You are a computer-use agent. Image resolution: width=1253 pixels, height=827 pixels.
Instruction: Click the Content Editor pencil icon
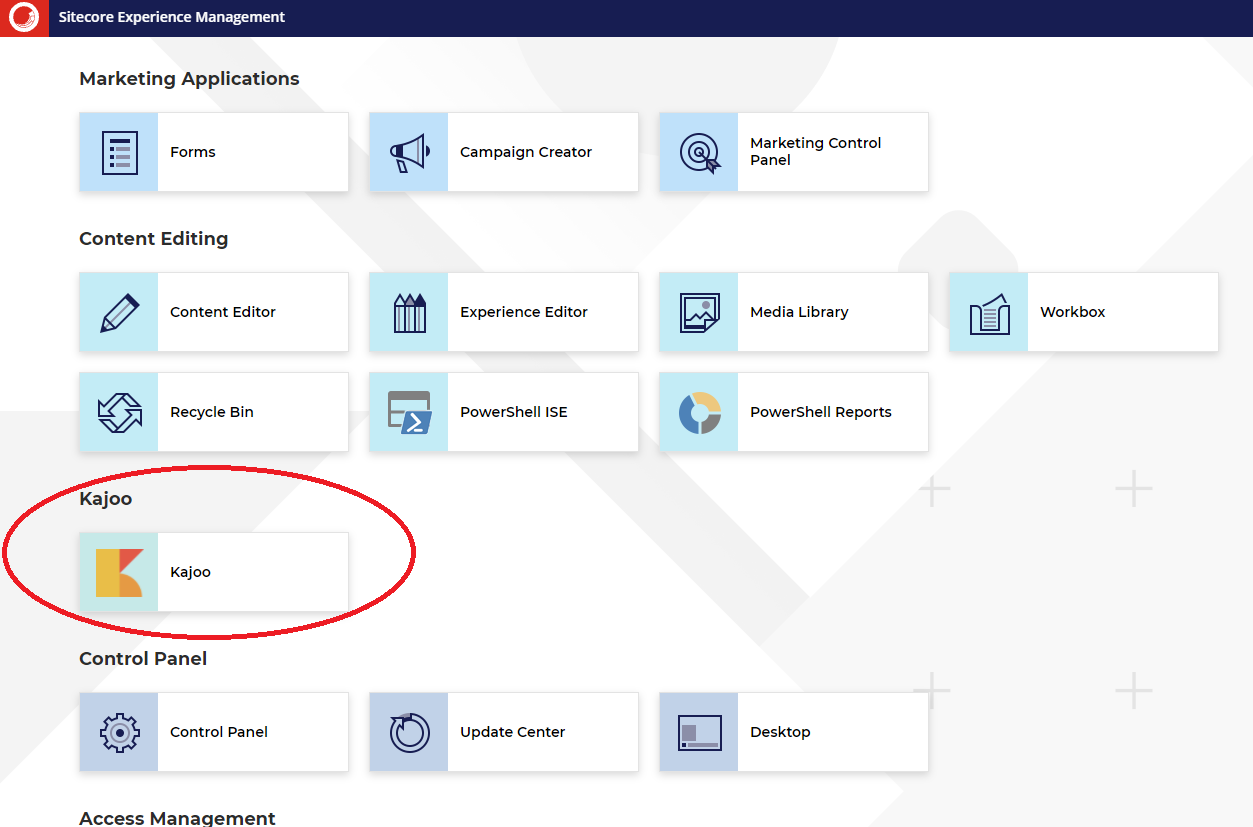(119, 312)
